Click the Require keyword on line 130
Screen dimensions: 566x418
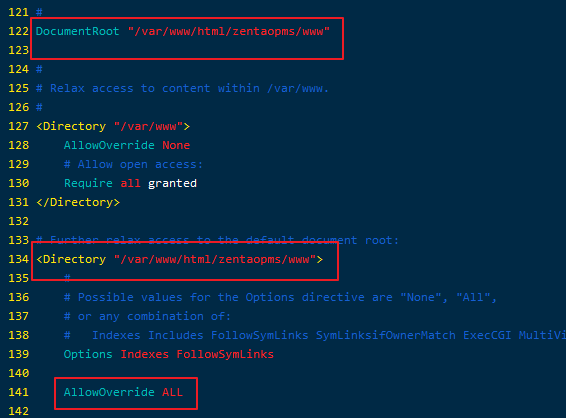point(88,183)
